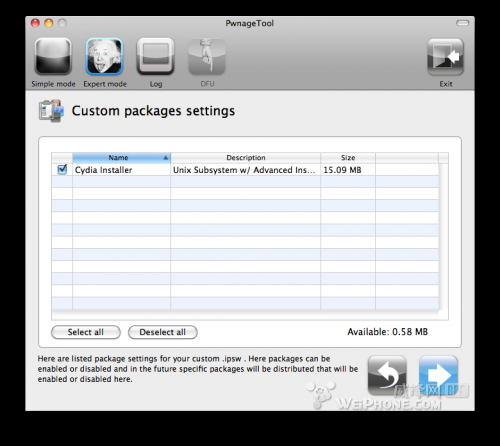The width and height of the screenshot is (500, 446).
Task: Uncheck the Cydia Installer checkbox
Action: 62,169
